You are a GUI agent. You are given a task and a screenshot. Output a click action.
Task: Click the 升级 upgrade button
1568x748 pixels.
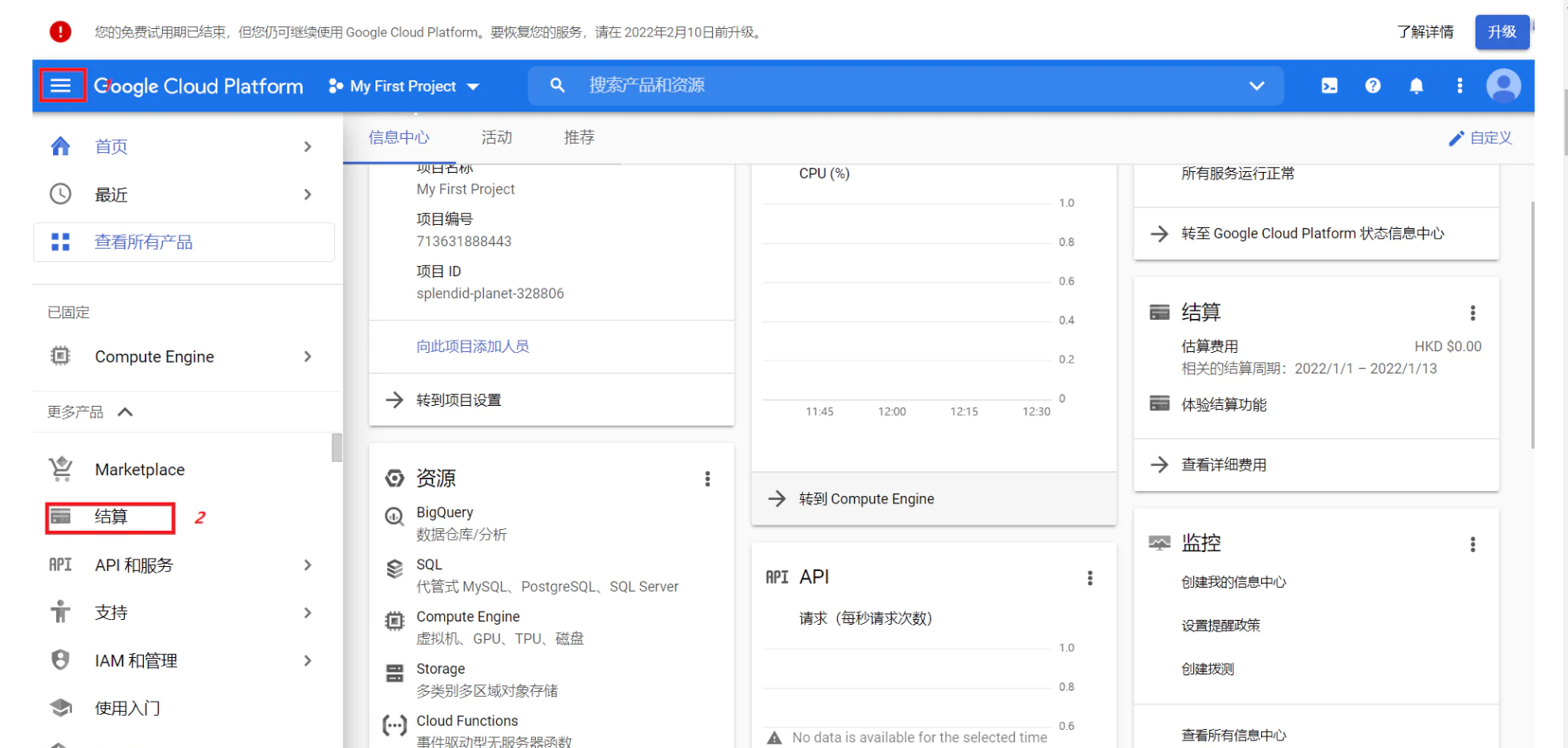point(1501,32)
